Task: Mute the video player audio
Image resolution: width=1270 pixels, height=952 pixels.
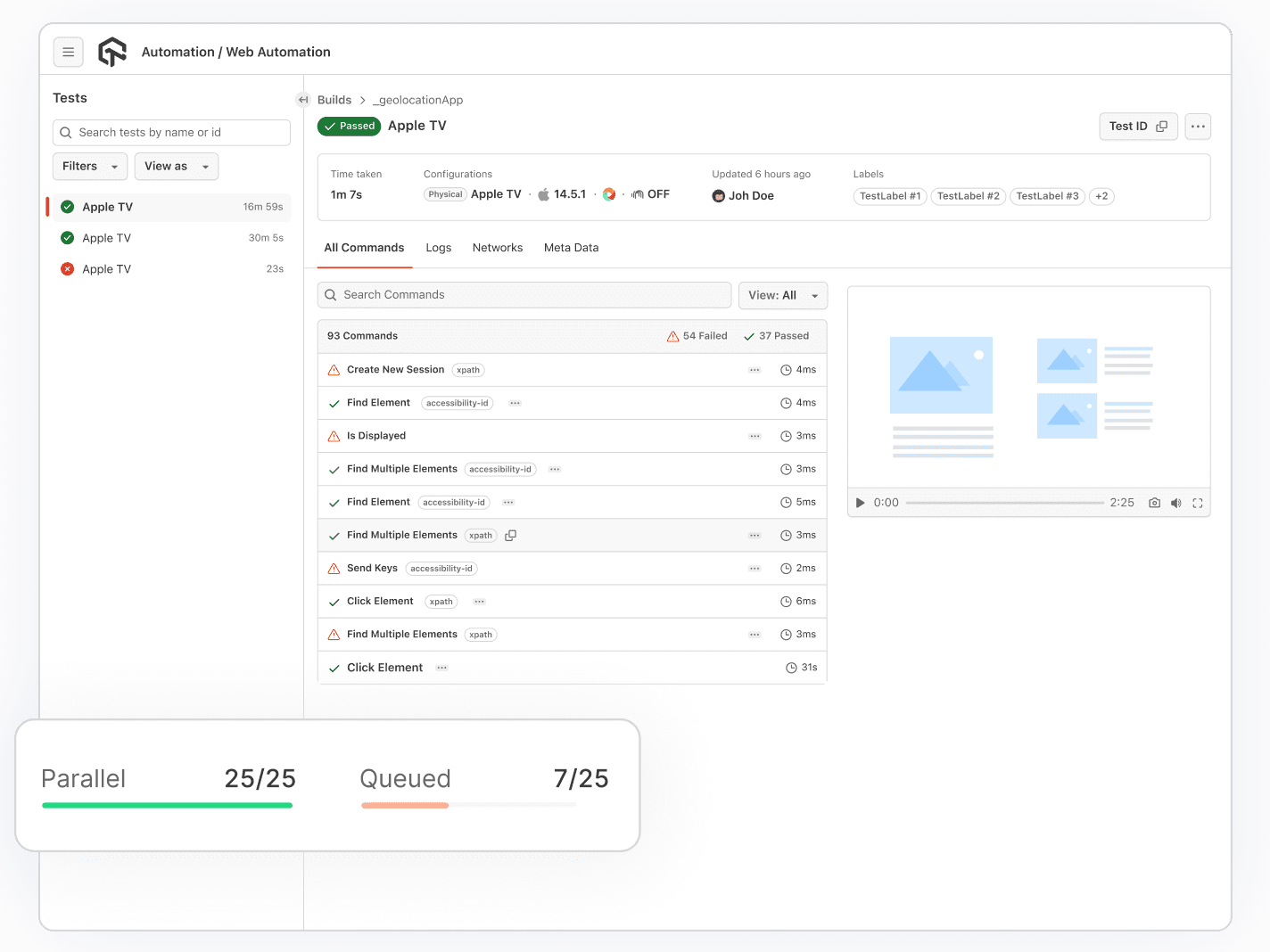Action: coord(1175,502)
